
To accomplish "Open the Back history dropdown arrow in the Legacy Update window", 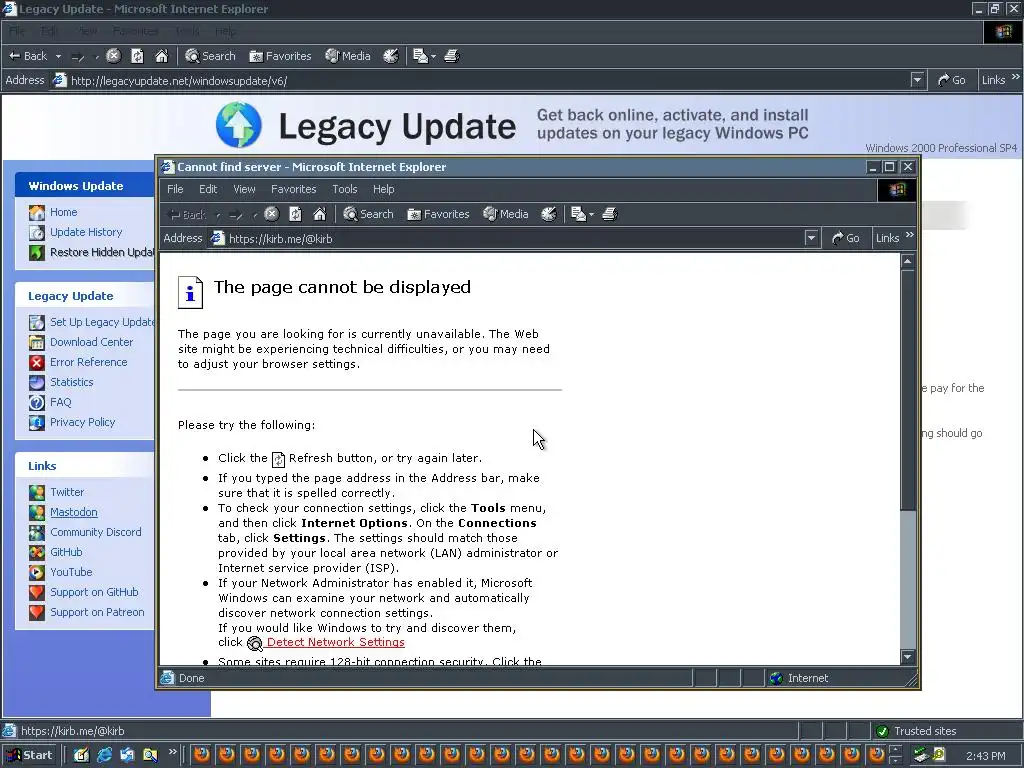I will (x=58, y=56).
